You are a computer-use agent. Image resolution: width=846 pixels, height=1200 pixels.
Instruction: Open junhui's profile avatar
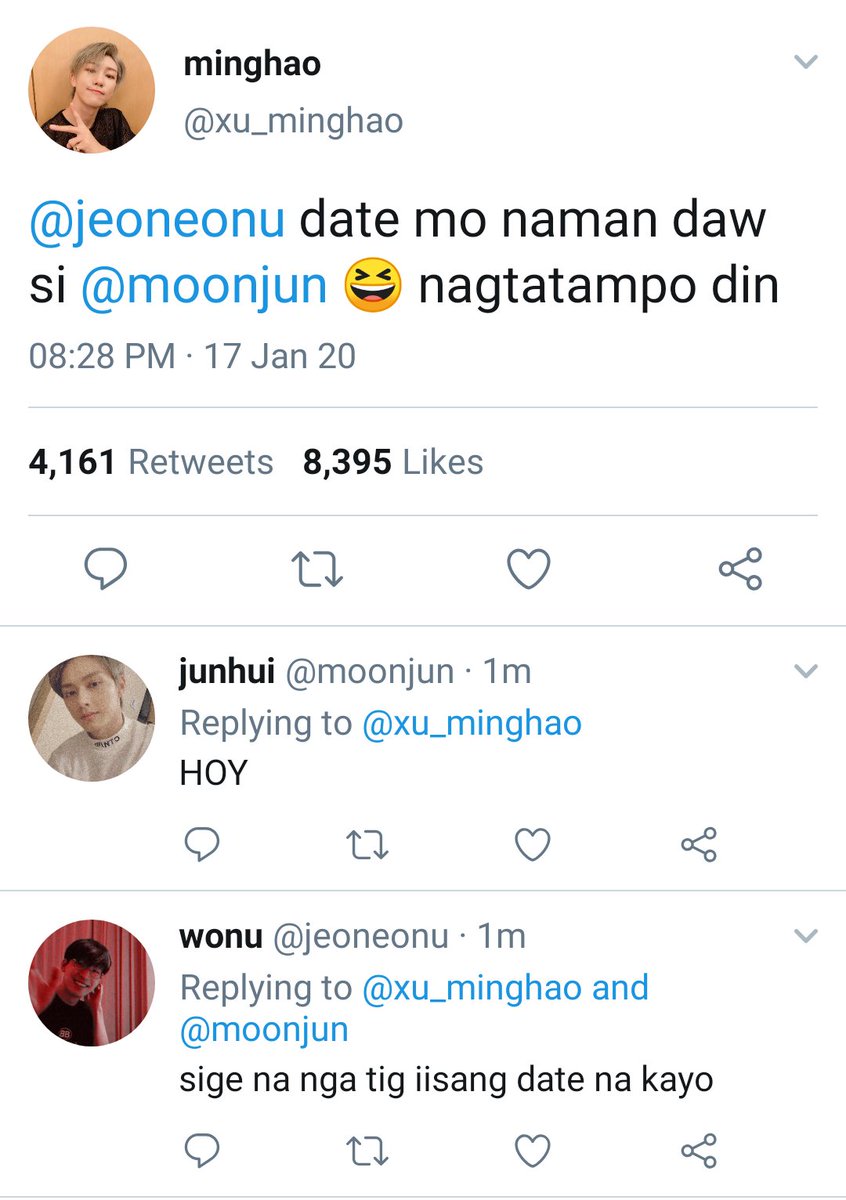[92, 718]
